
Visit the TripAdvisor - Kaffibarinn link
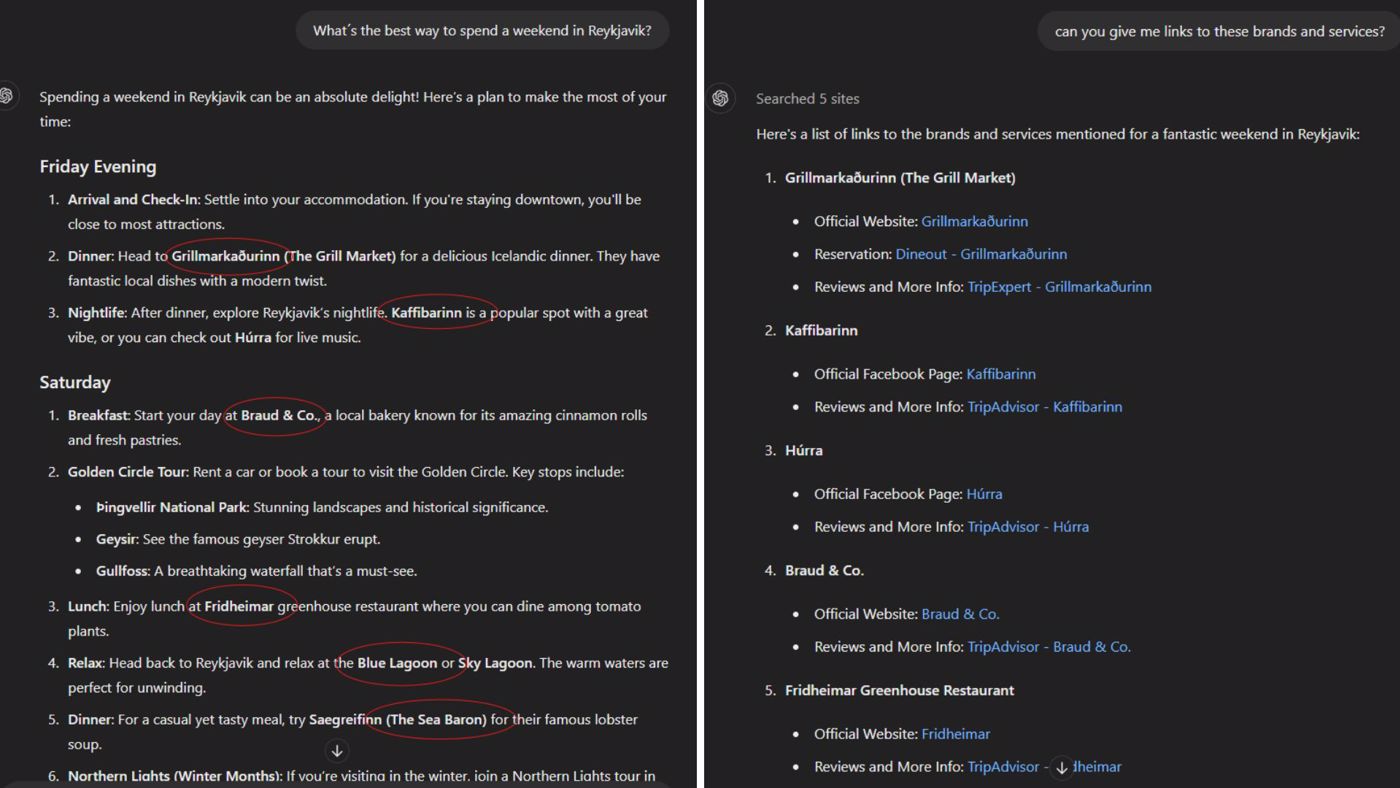pos(1044,407)
